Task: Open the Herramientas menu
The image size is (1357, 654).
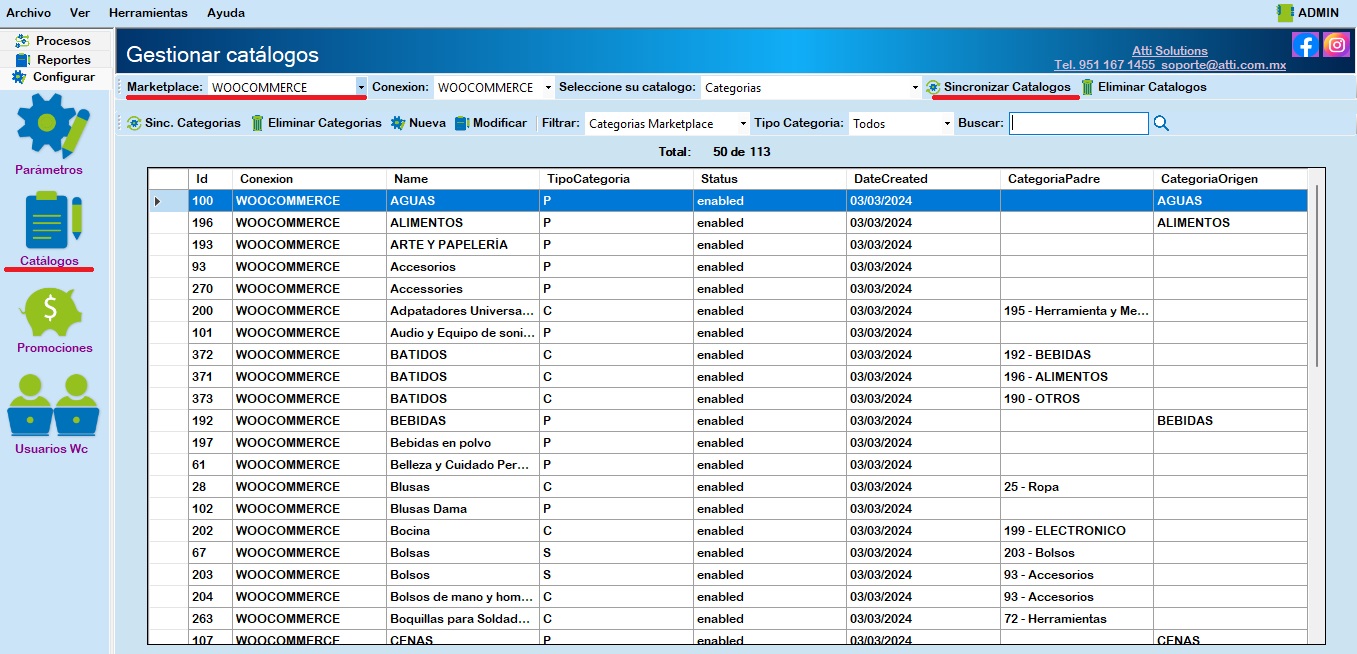Action: [148, 13]
